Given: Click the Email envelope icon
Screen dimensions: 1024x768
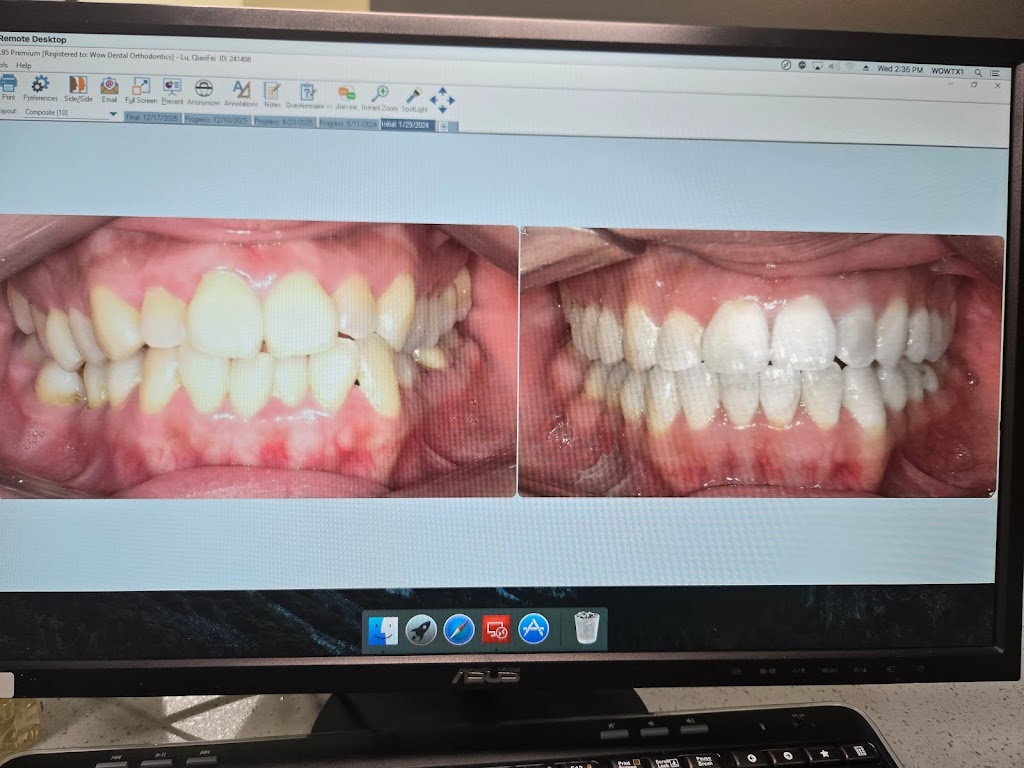Looking at the screenshot, I should [x=109, y=90].
